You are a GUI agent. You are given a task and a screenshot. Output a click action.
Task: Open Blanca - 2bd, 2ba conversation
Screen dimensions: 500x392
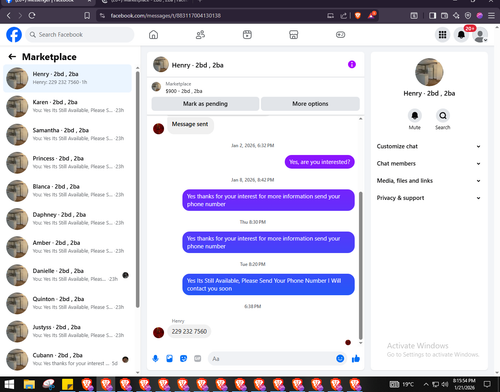(x=67, y=191)
